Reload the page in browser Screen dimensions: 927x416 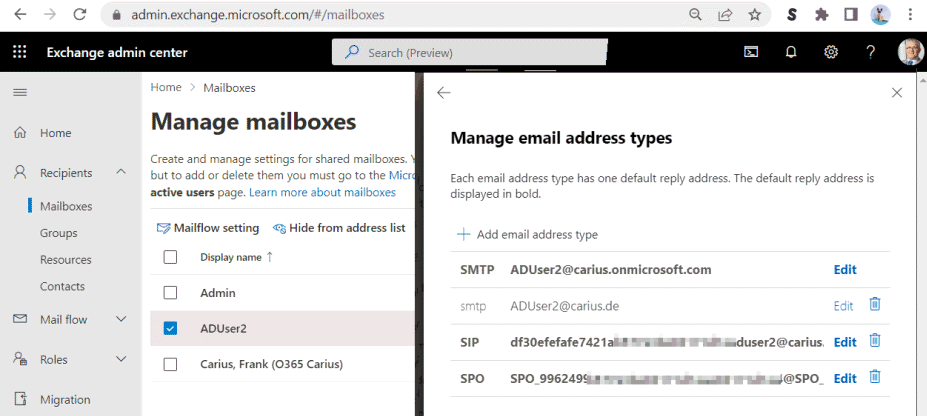[x=80, y=15]
